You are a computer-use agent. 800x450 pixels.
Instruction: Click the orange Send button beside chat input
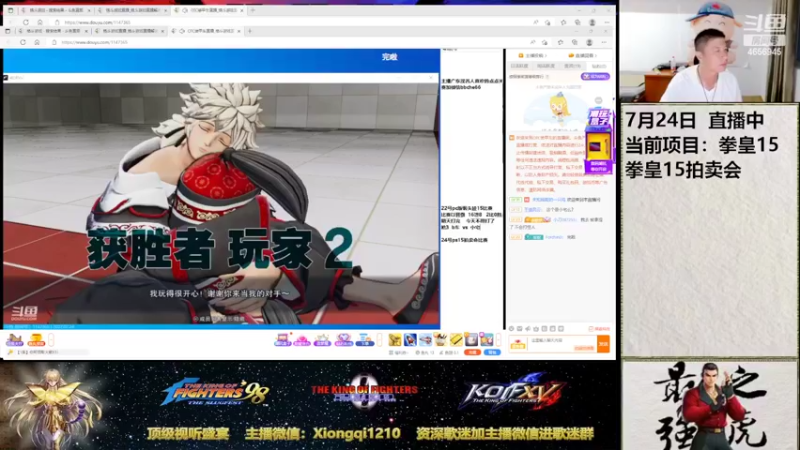(x=604, y=344)
